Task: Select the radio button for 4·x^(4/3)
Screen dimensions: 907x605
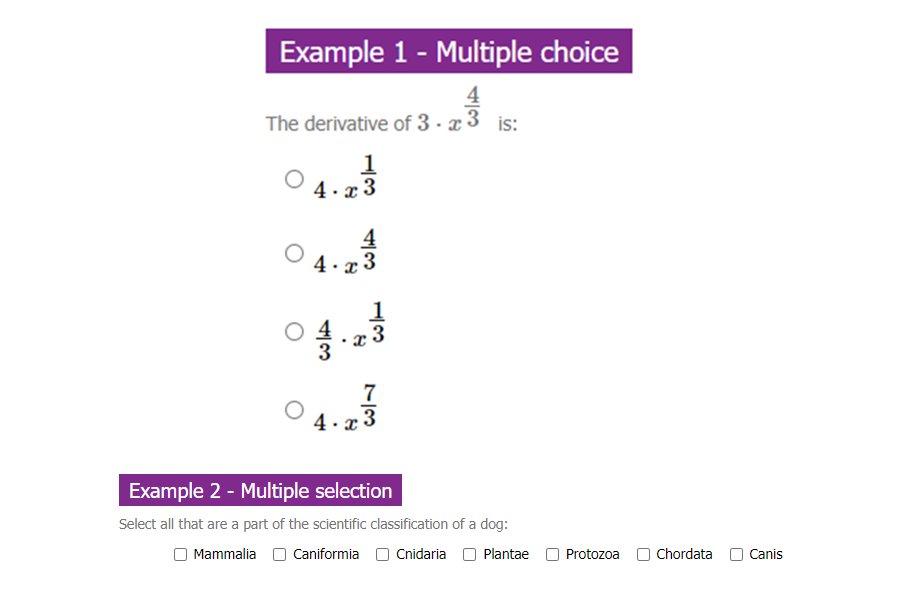Action: pyautogui.click(x=294, y=253)
